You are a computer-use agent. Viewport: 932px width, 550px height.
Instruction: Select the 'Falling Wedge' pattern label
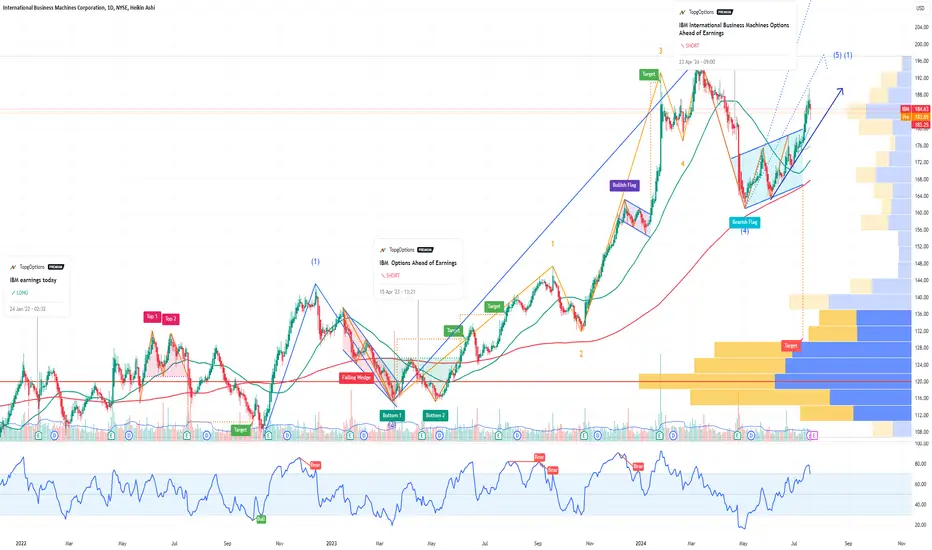357,378
